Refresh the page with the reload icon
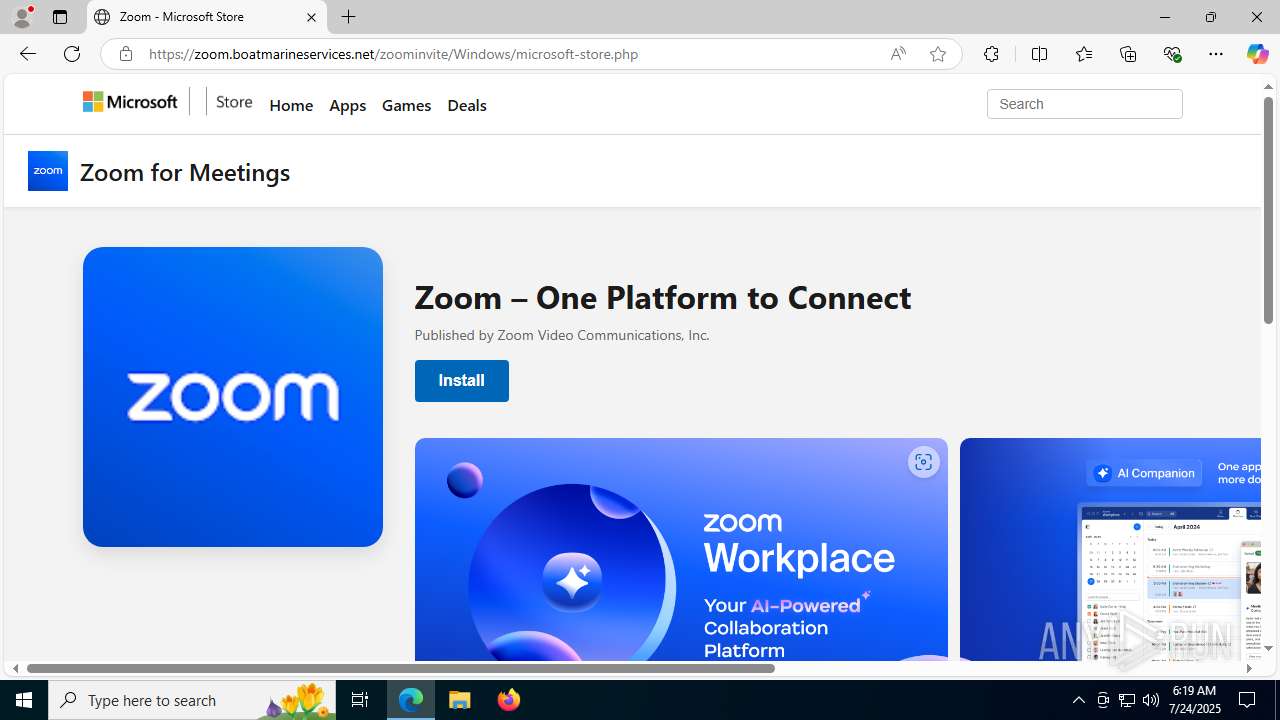This screenshot has height=720, width=1280. pos(72,54)
